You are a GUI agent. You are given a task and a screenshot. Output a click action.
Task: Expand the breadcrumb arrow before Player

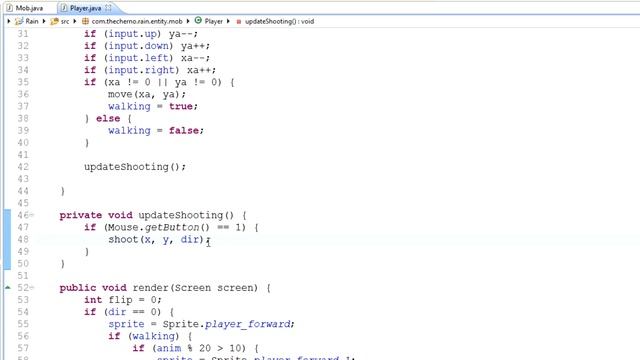click(x=188, y=21)
